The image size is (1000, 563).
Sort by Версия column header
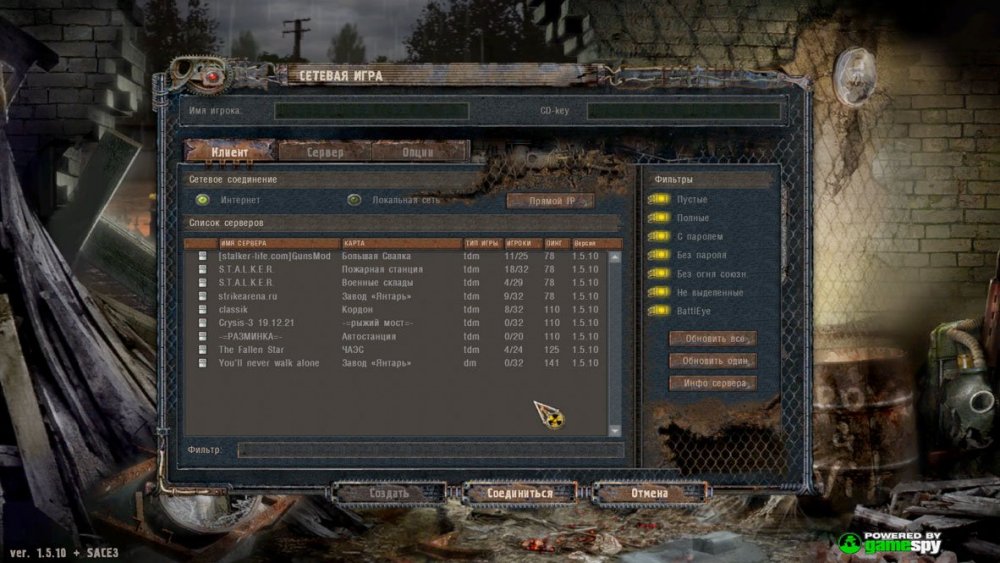point(597,243)
